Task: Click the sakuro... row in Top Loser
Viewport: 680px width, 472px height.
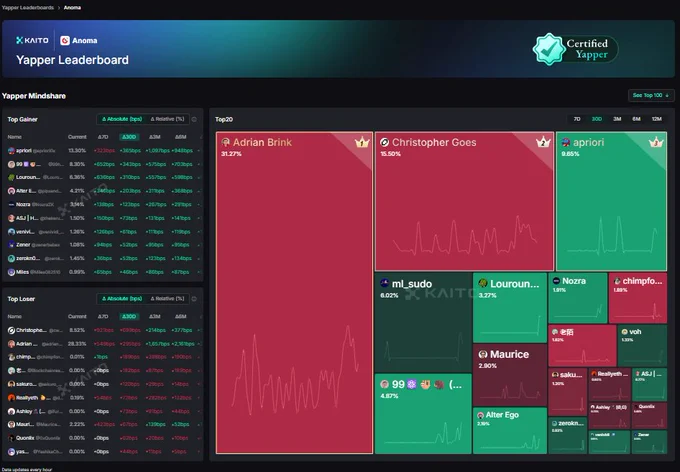Action: point(103,384)
